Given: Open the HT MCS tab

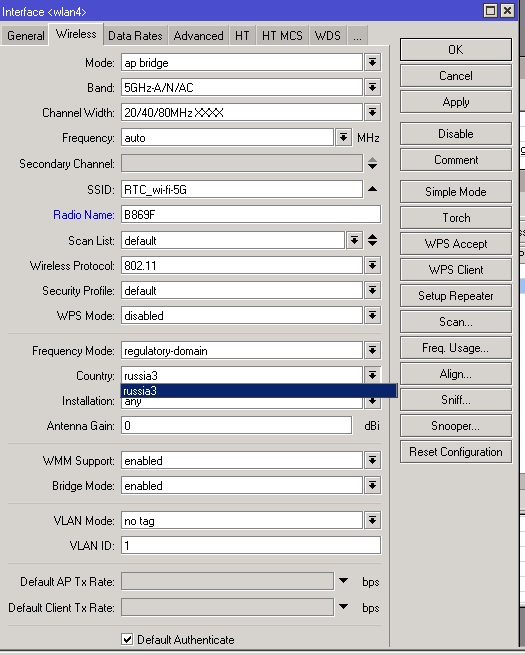Looking at the screenshot, I should point(282,36).
